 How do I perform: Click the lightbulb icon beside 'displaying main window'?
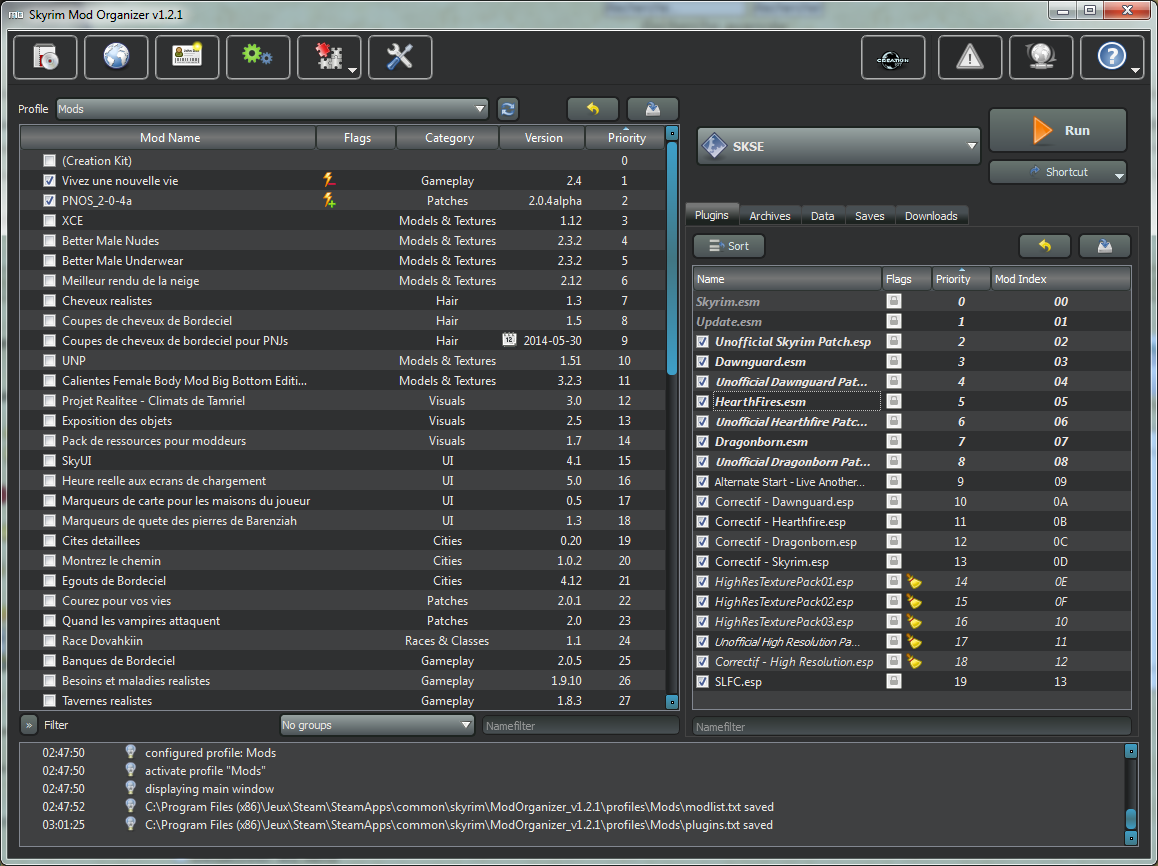pos(131,788)
